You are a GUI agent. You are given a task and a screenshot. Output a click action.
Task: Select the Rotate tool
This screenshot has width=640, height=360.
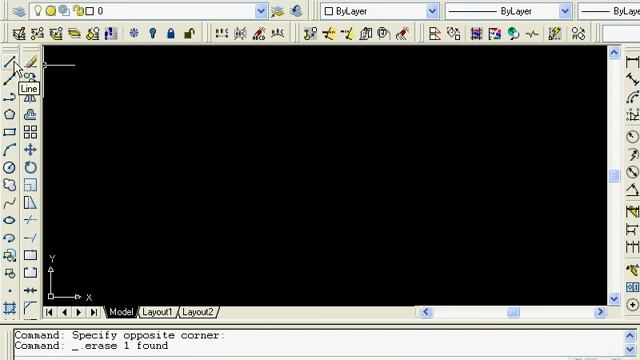point(30,167)
